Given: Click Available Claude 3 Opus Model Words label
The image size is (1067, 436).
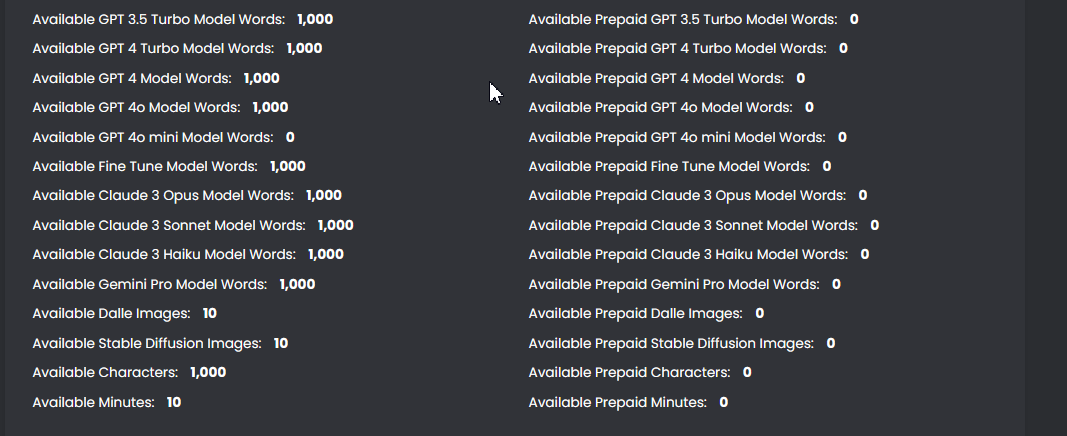Looking at the screenshot, I should tap(163, 196).
